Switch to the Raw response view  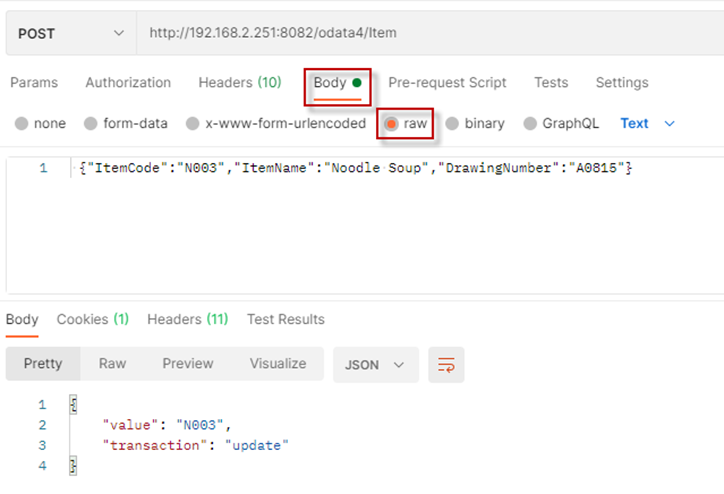[112, 364]
